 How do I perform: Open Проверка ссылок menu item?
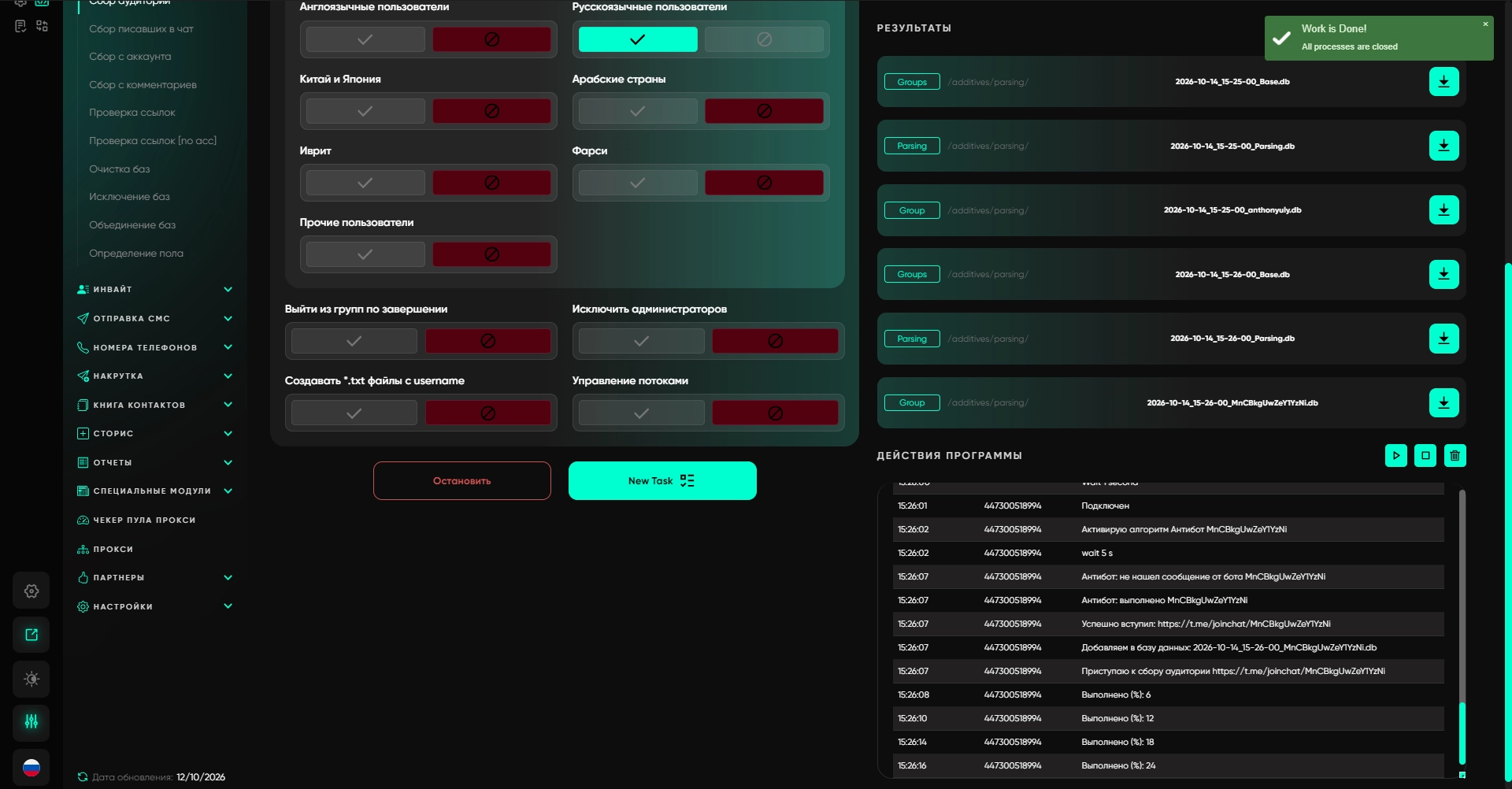pyautogui.click(x=132, y=113)
